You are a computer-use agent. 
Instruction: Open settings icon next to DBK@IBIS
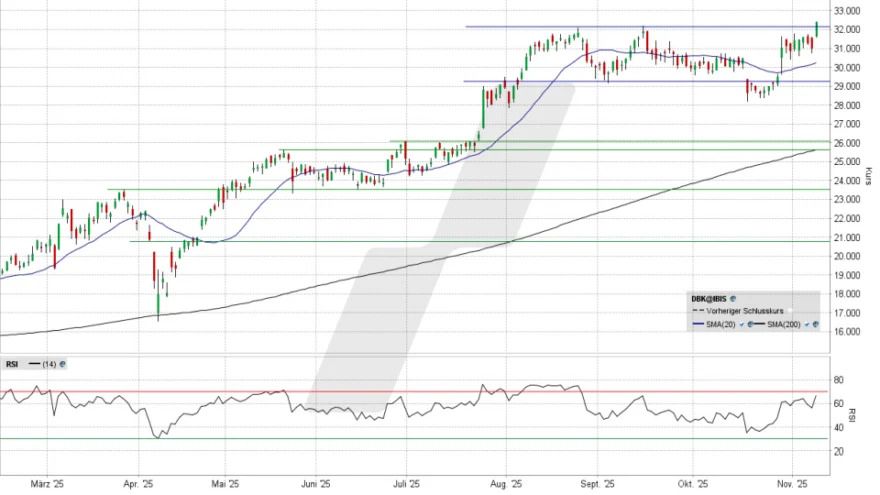[x=732, y=299]
